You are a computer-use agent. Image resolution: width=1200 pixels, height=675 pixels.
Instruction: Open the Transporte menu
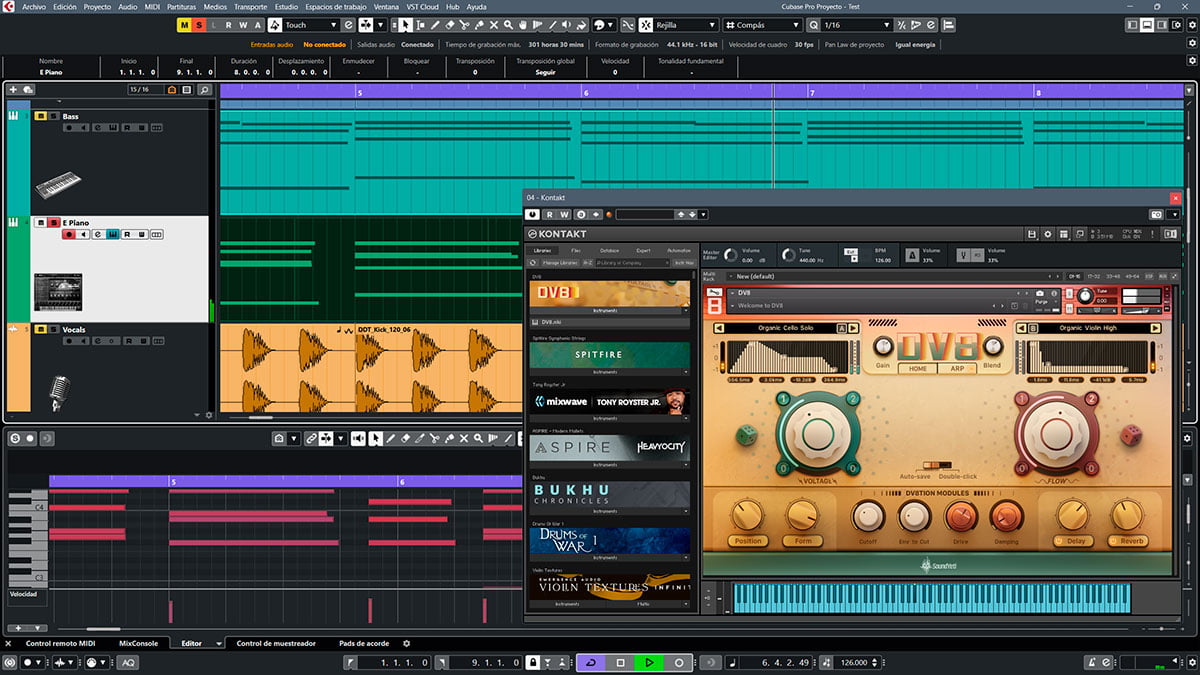250,6
